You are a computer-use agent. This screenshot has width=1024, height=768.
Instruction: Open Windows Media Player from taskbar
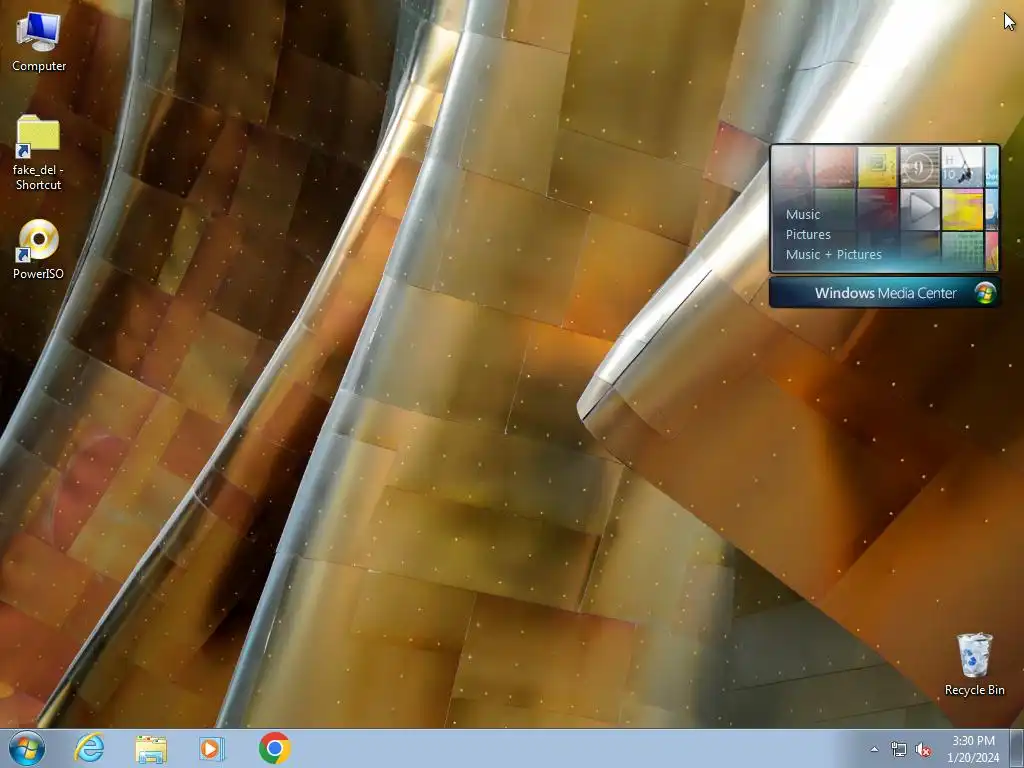[212, 748]
